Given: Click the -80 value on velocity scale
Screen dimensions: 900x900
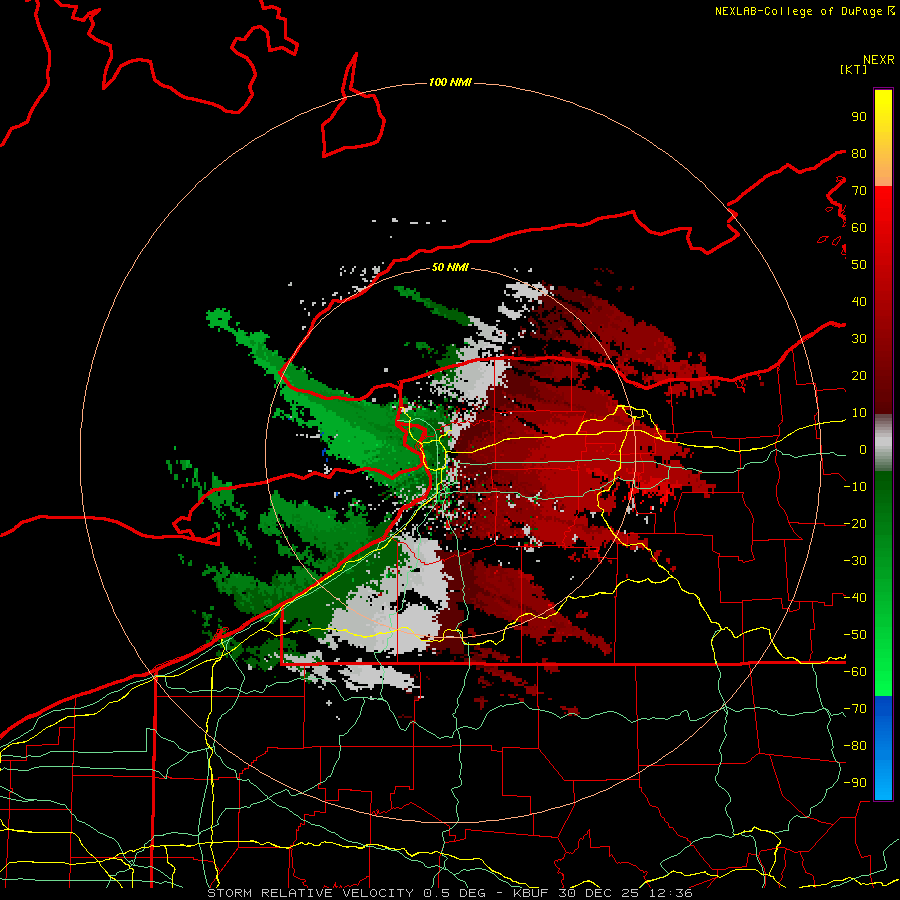Looking at the screenshot, I should (855, 746).
